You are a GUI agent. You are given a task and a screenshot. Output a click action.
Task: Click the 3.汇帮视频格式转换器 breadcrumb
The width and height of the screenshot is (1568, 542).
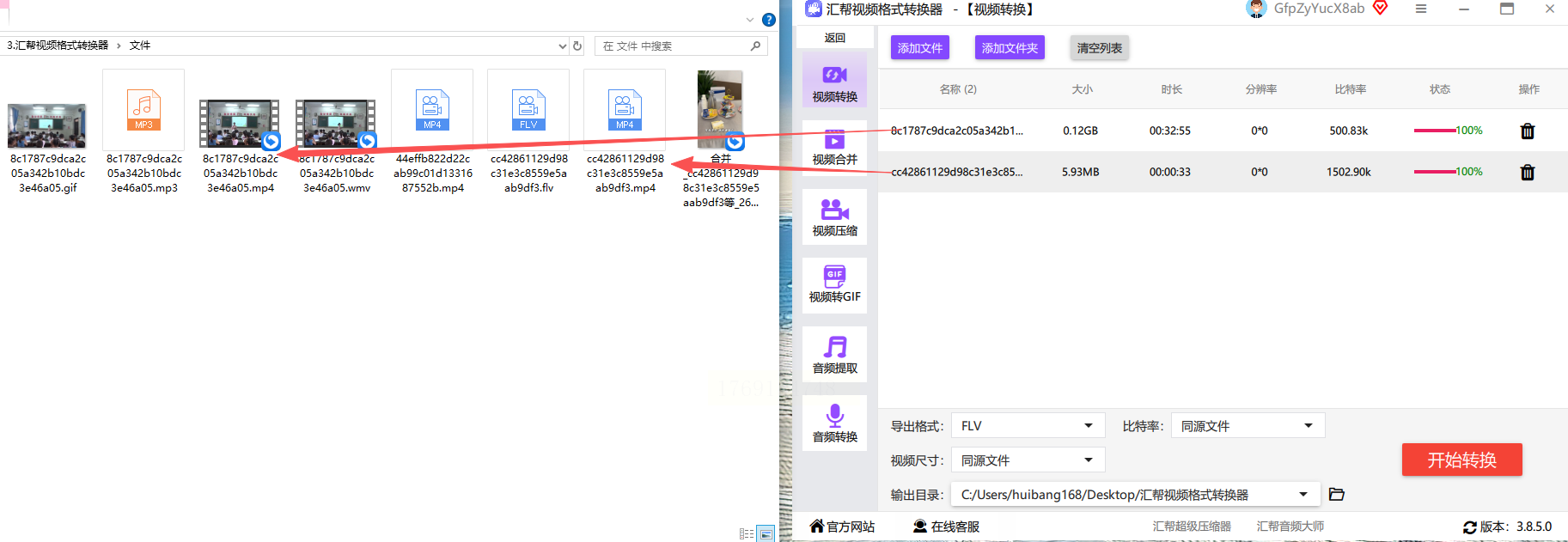[58, 46]
